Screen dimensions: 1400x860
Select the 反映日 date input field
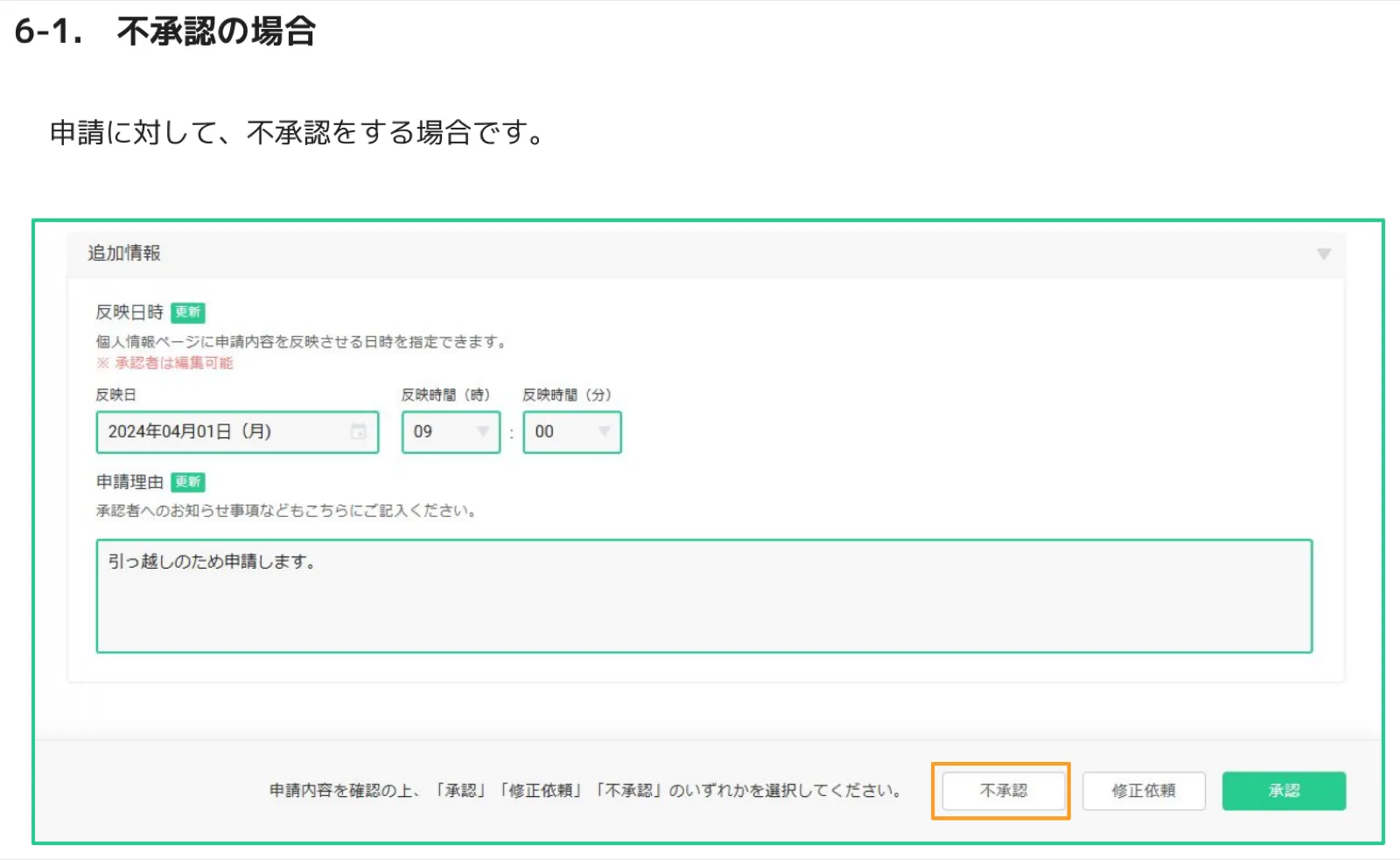point(237,432)
